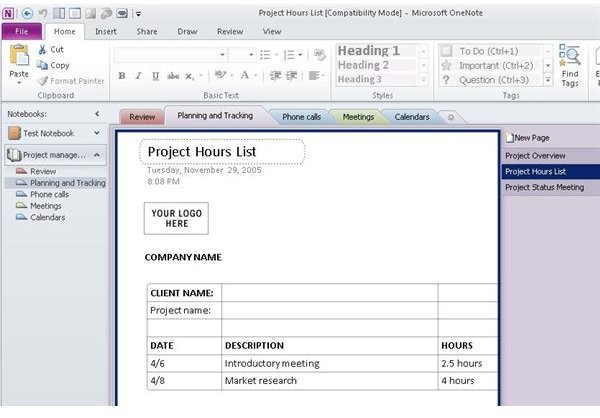This screenshot has height=418, width=600.
Task: Click the Project Hours List title field
Action: 222,152
